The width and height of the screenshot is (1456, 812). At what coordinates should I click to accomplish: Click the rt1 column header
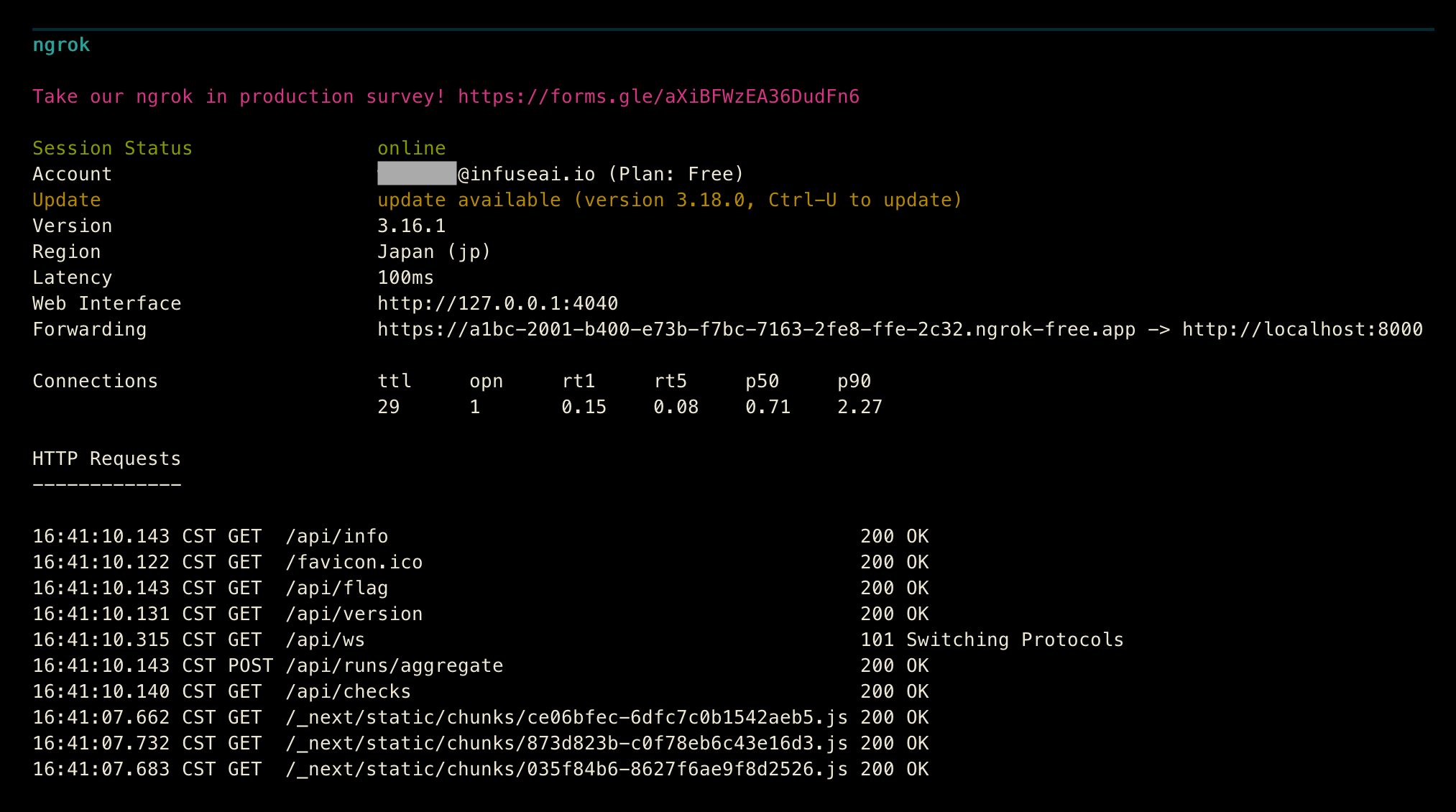579,381
